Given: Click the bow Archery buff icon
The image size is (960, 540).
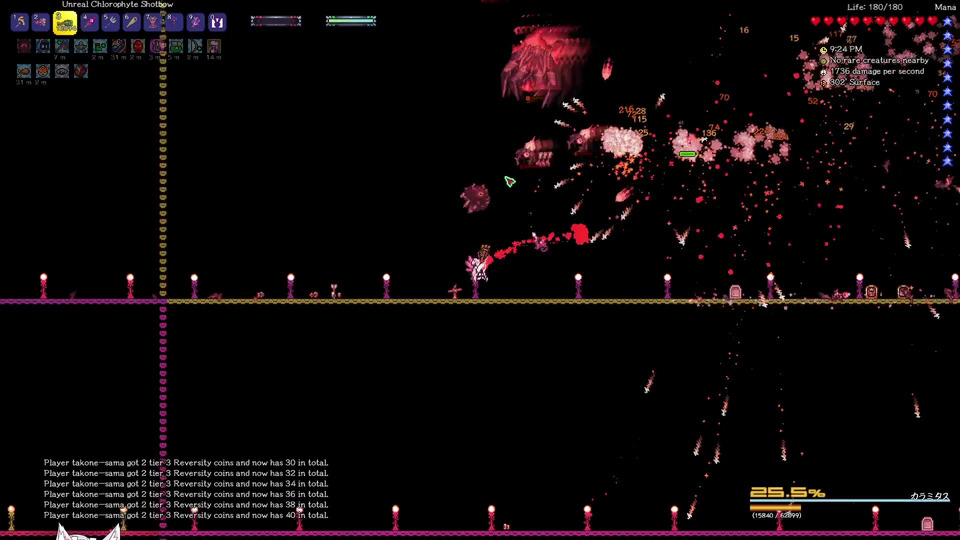Looking at the screenshot, I should tap(195, 46).
